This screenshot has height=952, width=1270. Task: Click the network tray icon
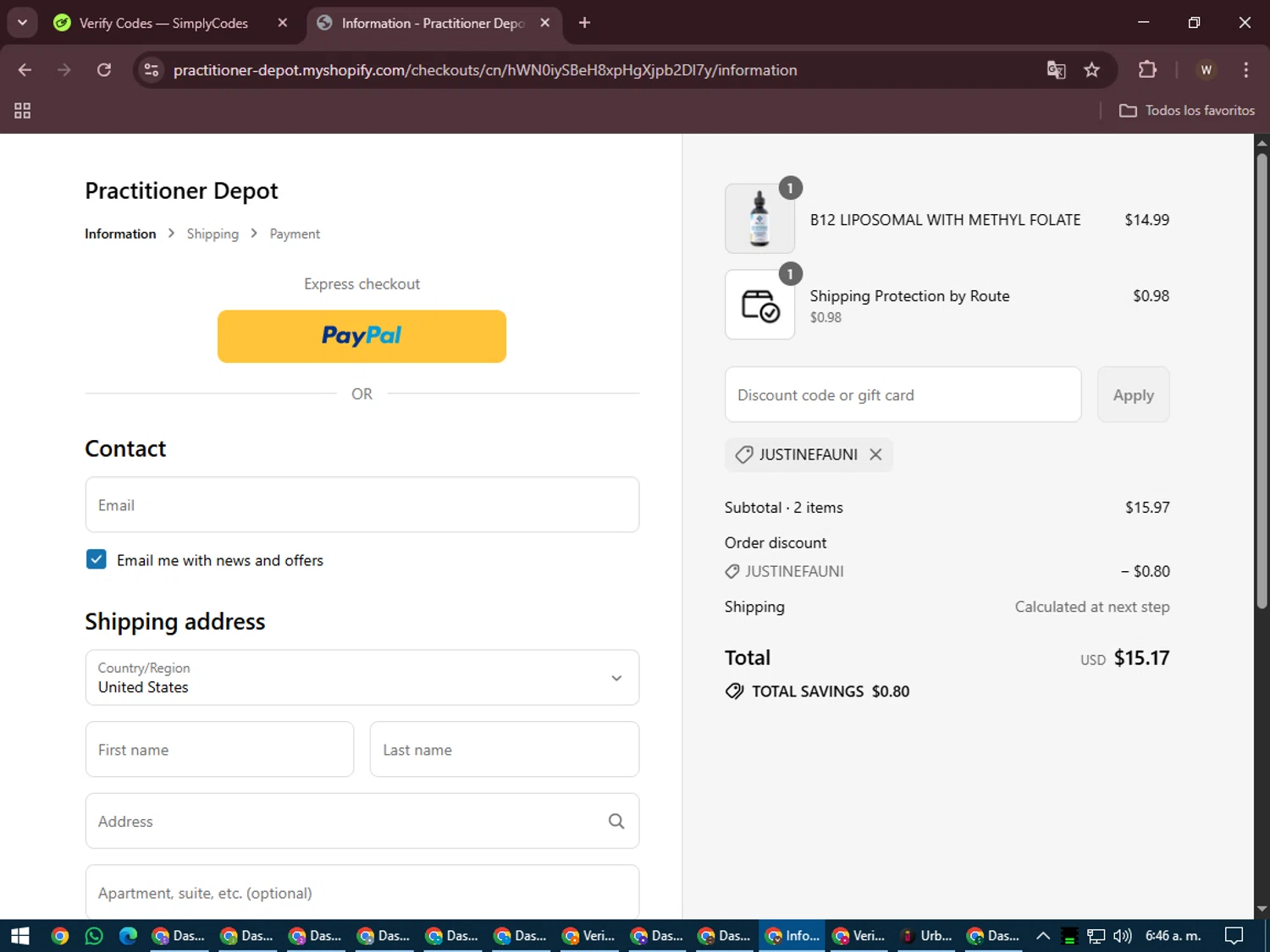pyautogui.click(x=1096, y=936)
